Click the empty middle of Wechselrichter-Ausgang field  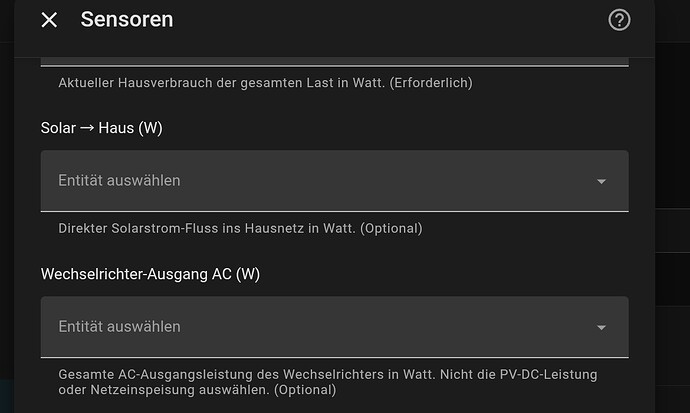tap(334, 327)
